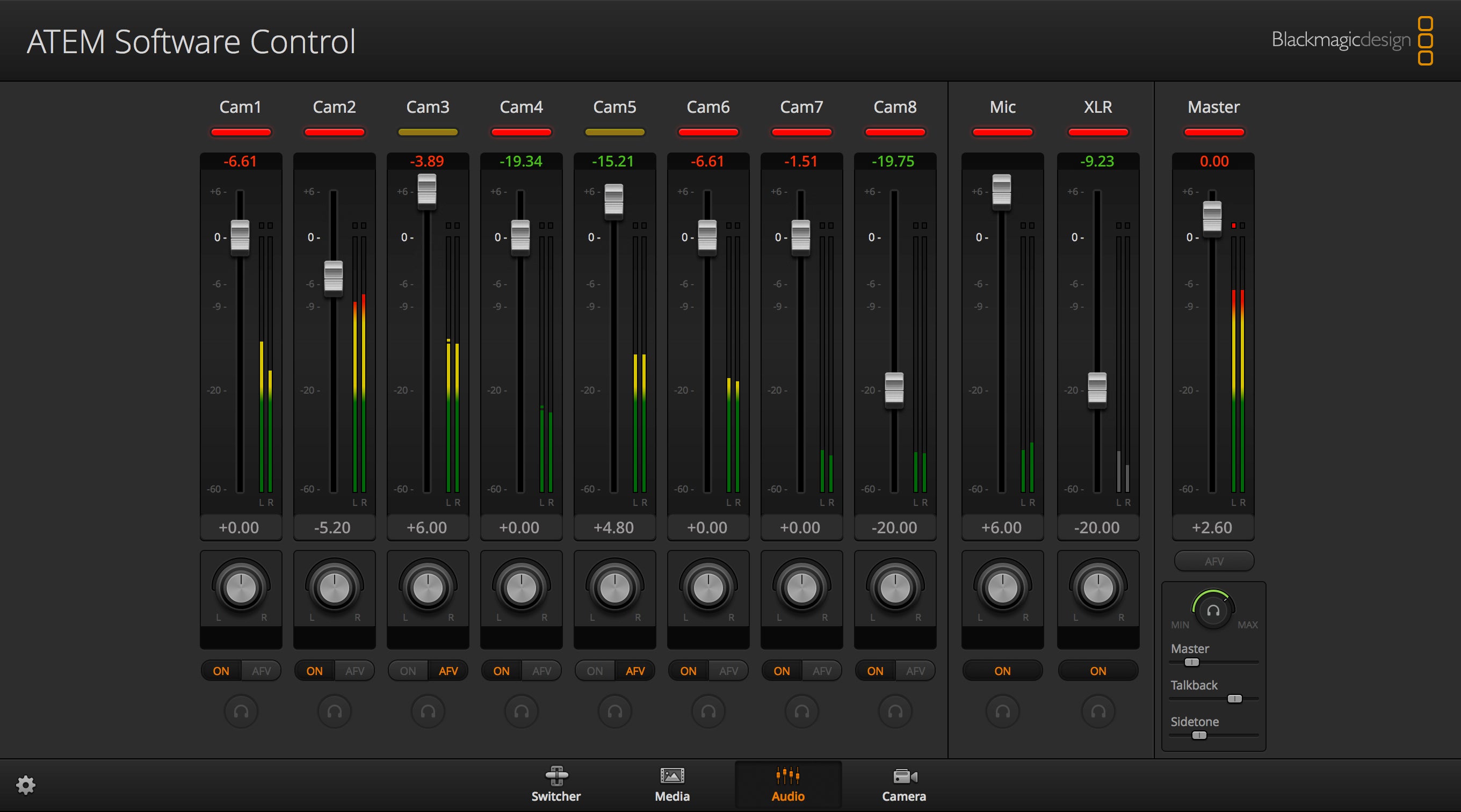The height and width of the screenshot is (812, 1461).
Task: Disable the Cam3 AFV button
Action: click(449, 671)
